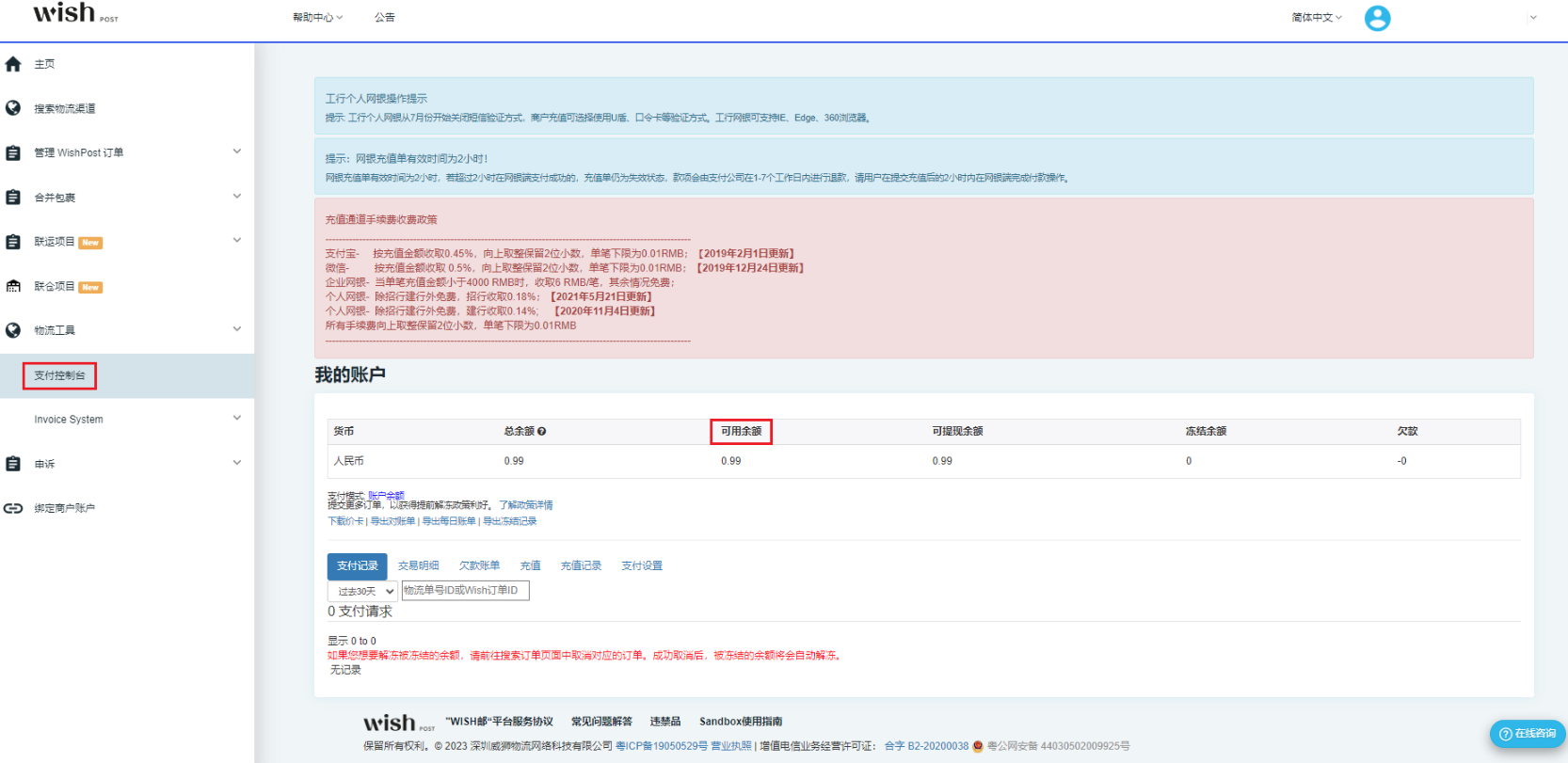Screen dimensions: 1568x763
Task: Click the clipboard icon beside 申诉
Action: [13, 464]
